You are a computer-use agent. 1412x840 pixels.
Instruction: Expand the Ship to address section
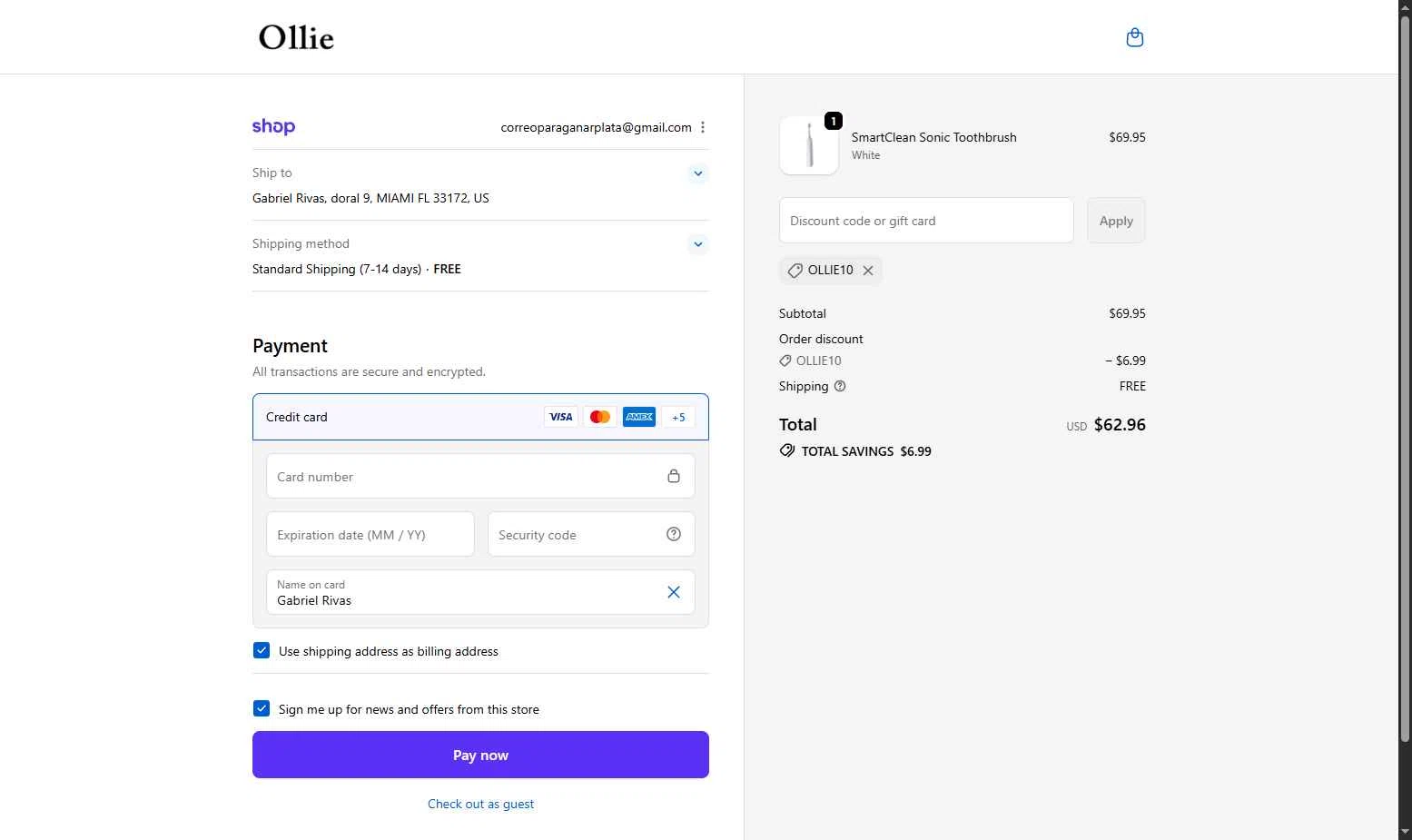(x=697, y=173)
